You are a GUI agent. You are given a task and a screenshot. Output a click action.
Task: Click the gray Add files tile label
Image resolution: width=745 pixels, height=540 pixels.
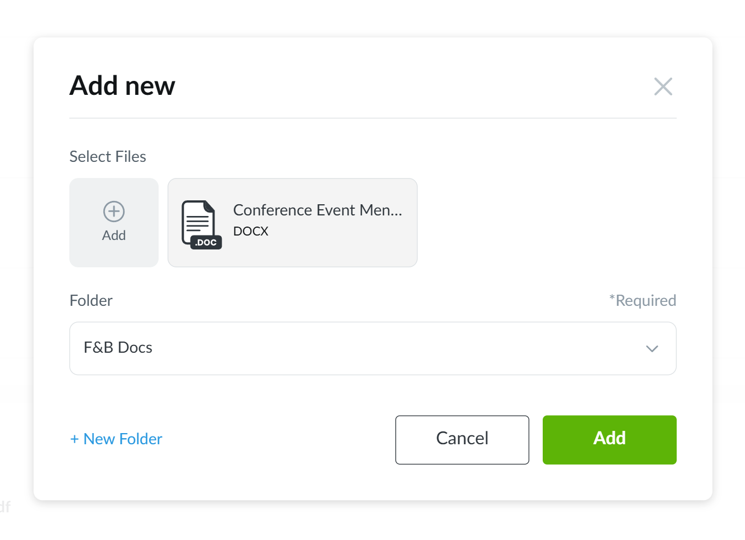114,236
